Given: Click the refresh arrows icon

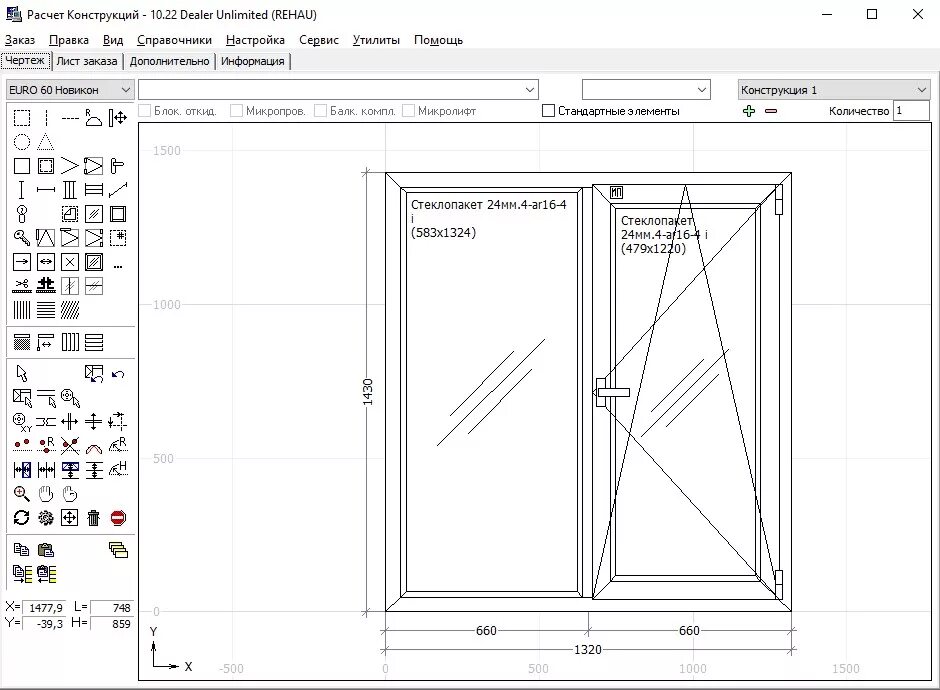Looking at the screenshot, I should (22, 517).
